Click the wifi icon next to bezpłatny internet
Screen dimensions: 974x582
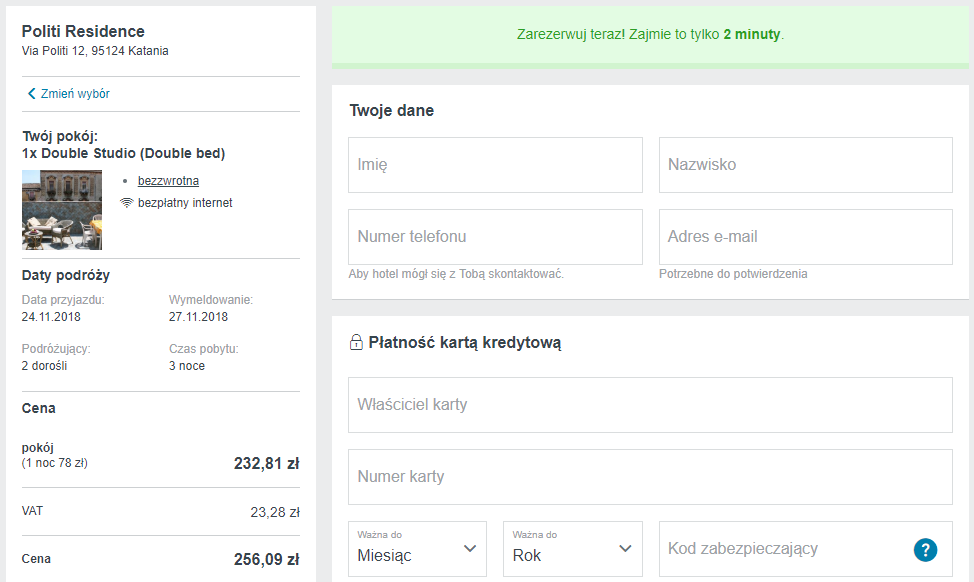pyautogui.click(x=127, y=202)
